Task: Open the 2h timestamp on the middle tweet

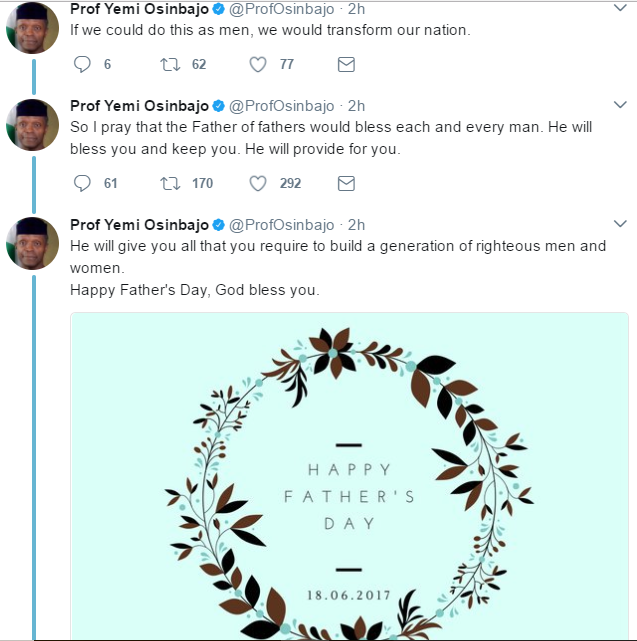Action: coord(356,106)
